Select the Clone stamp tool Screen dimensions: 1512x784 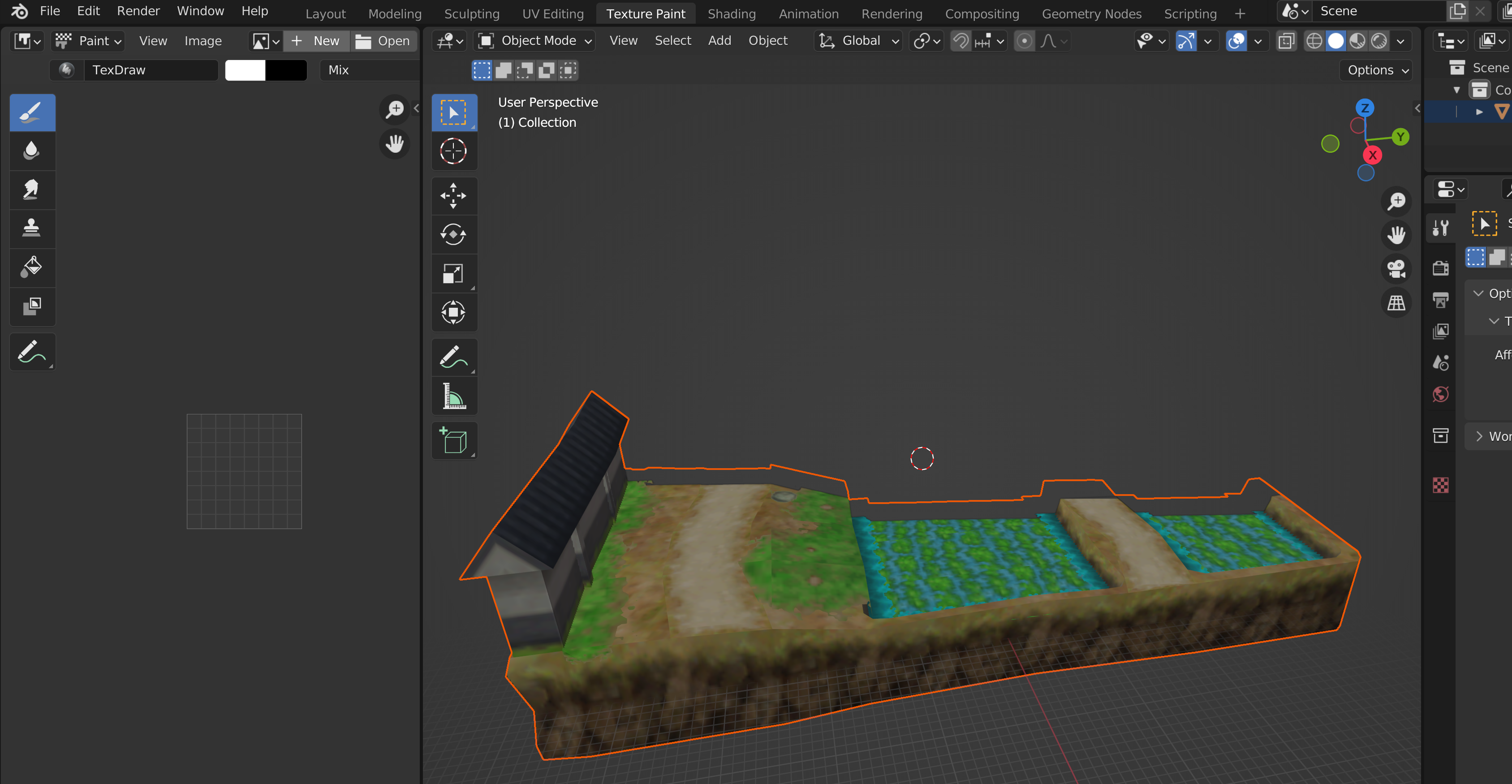(32, 228)
